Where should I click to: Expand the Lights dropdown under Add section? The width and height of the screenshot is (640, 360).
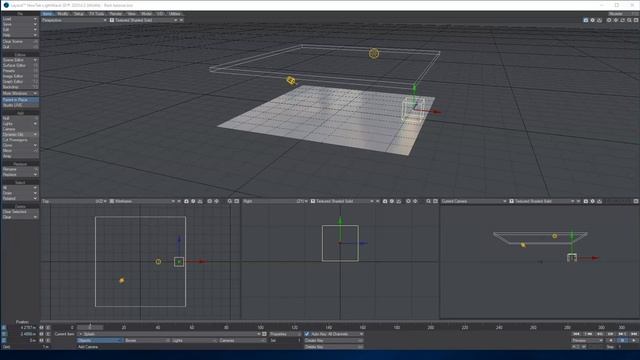pyautogui.click(x=20, y=123)
